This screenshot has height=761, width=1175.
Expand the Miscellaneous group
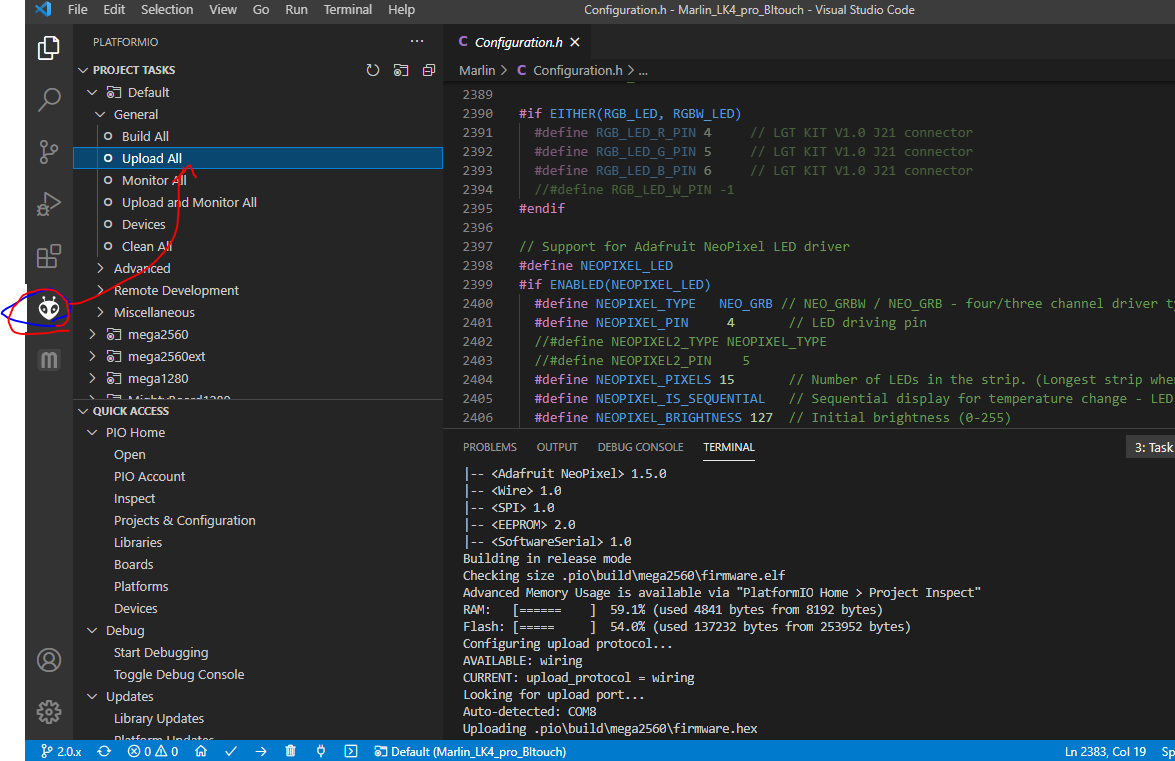pyautogui.click(x=100, y=312)
